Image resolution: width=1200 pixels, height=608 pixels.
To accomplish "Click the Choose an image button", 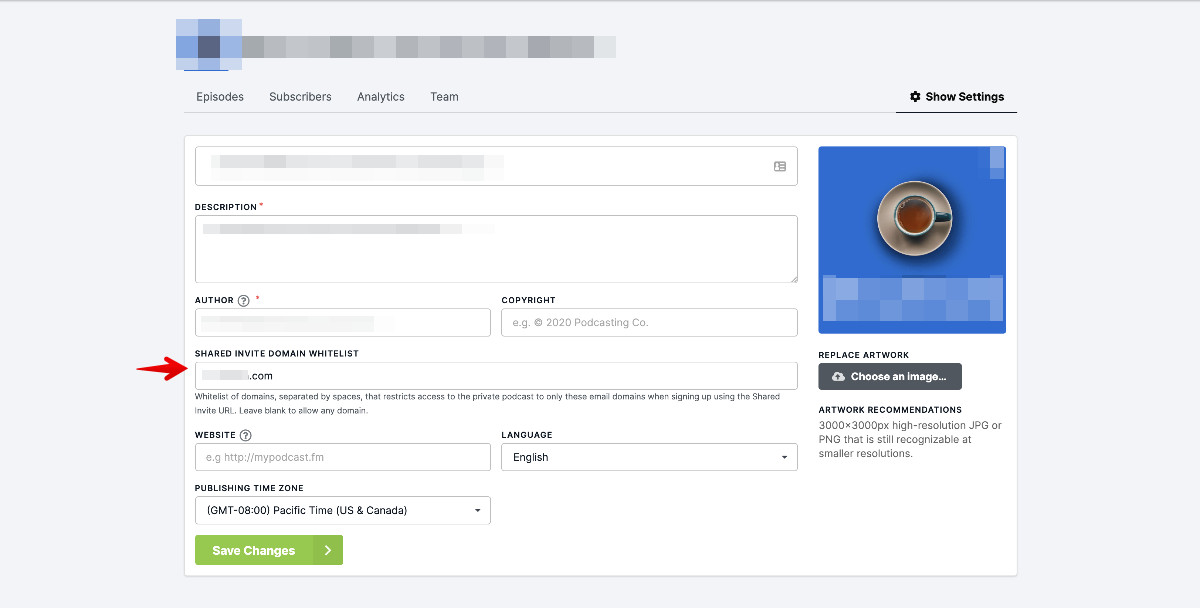I will coord(889,376).
